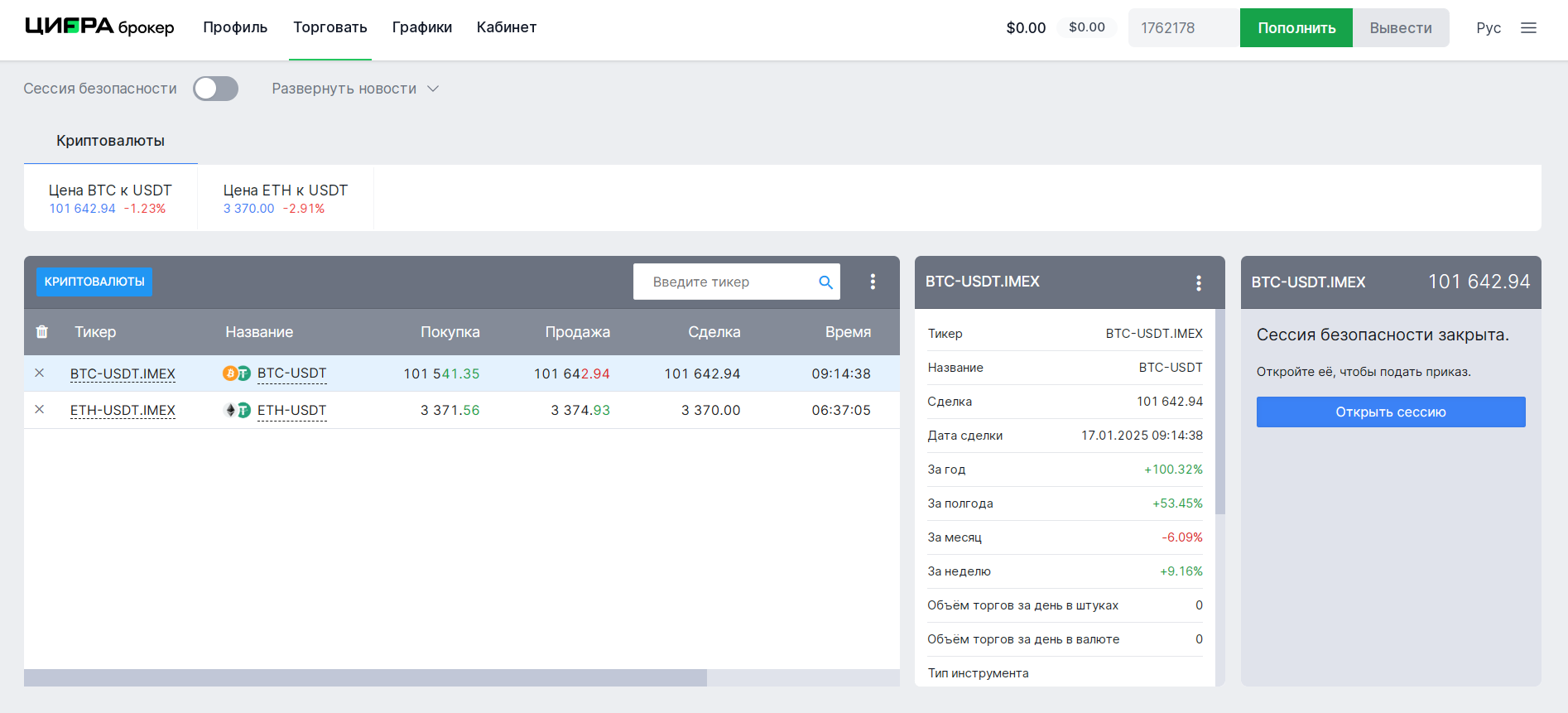This screenshot has width=1568, height=713.
Task: Open the Рус language selector
Action: click(1488, 28)
